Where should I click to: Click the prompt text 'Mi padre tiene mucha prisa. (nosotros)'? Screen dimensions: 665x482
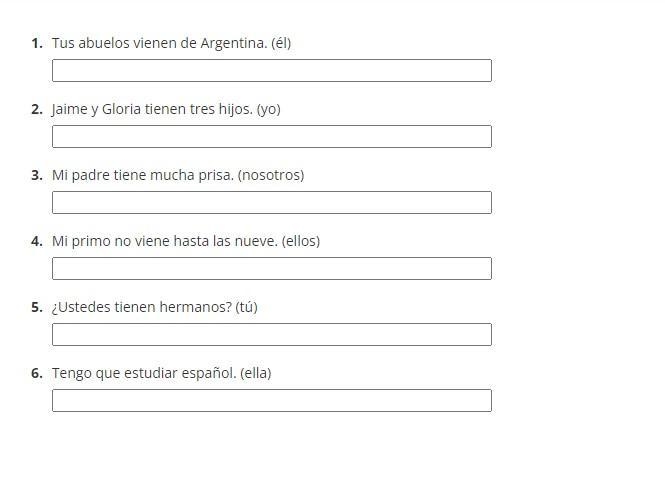(178, 175)
